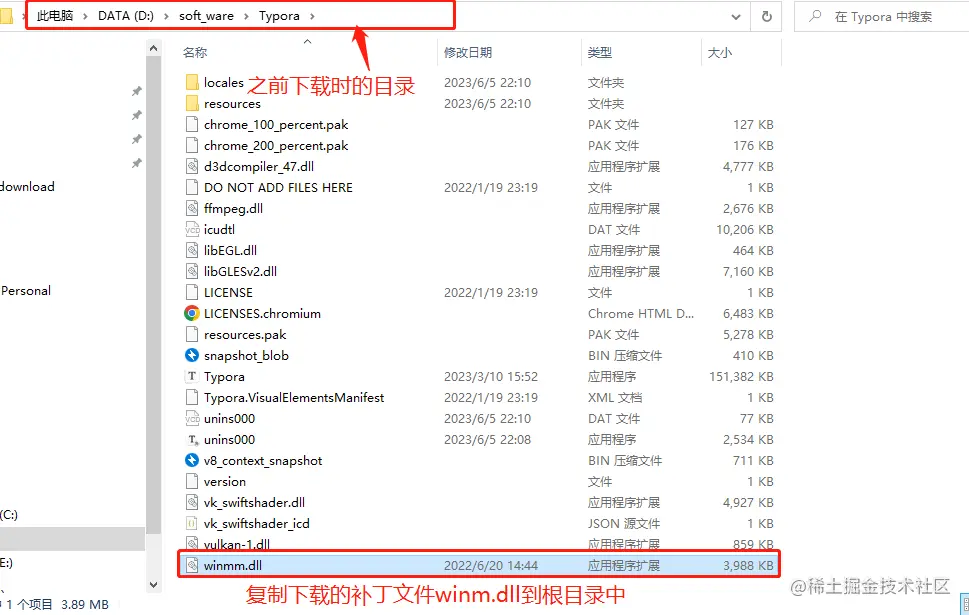This screenshot has height=615, width=969.
Task: Click the Chrome HTML D... type cell
Action: tap(641, 313)
